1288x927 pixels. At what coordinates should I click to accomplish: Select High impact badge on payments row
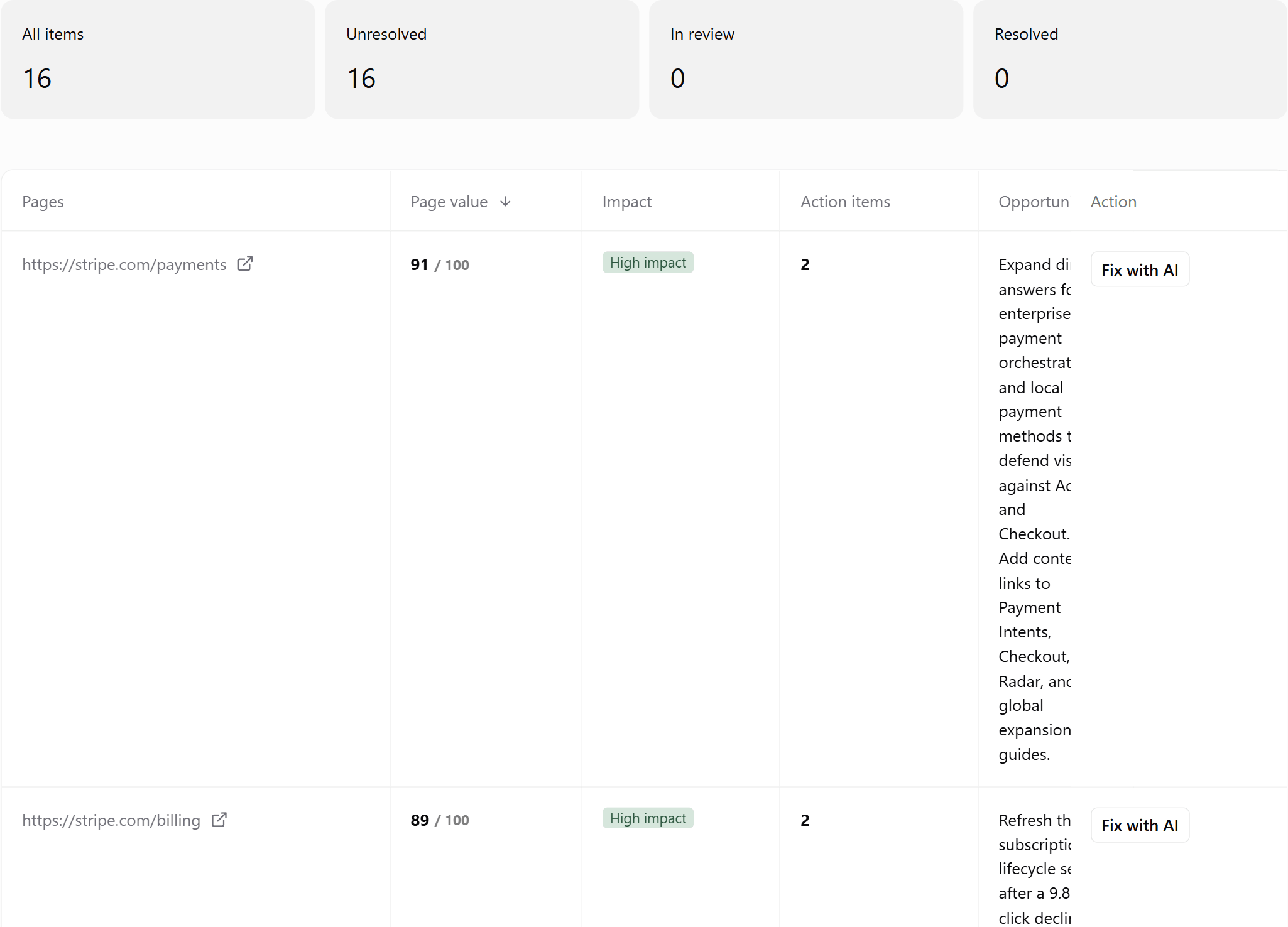(648, 263)
